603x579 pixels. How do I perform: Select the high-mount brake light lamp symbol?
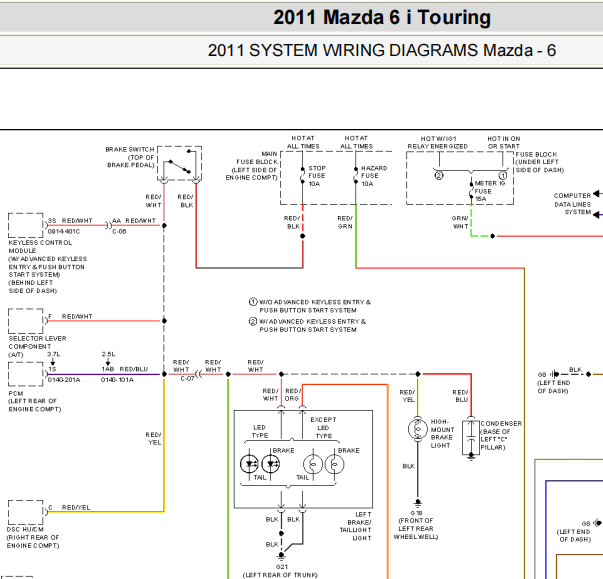point(418,429)
